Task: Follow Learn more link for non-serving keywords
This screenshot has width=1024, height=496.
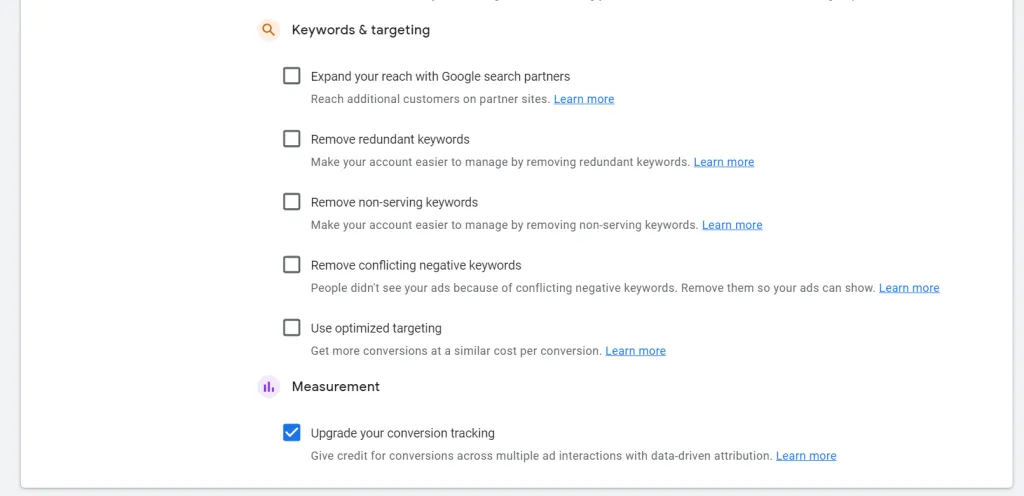Action: 732,225
